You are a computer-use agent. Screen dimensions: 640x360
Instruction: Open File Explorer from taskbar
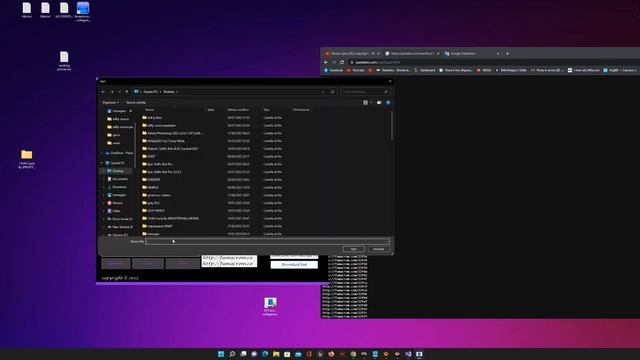(x=276, y=354)
